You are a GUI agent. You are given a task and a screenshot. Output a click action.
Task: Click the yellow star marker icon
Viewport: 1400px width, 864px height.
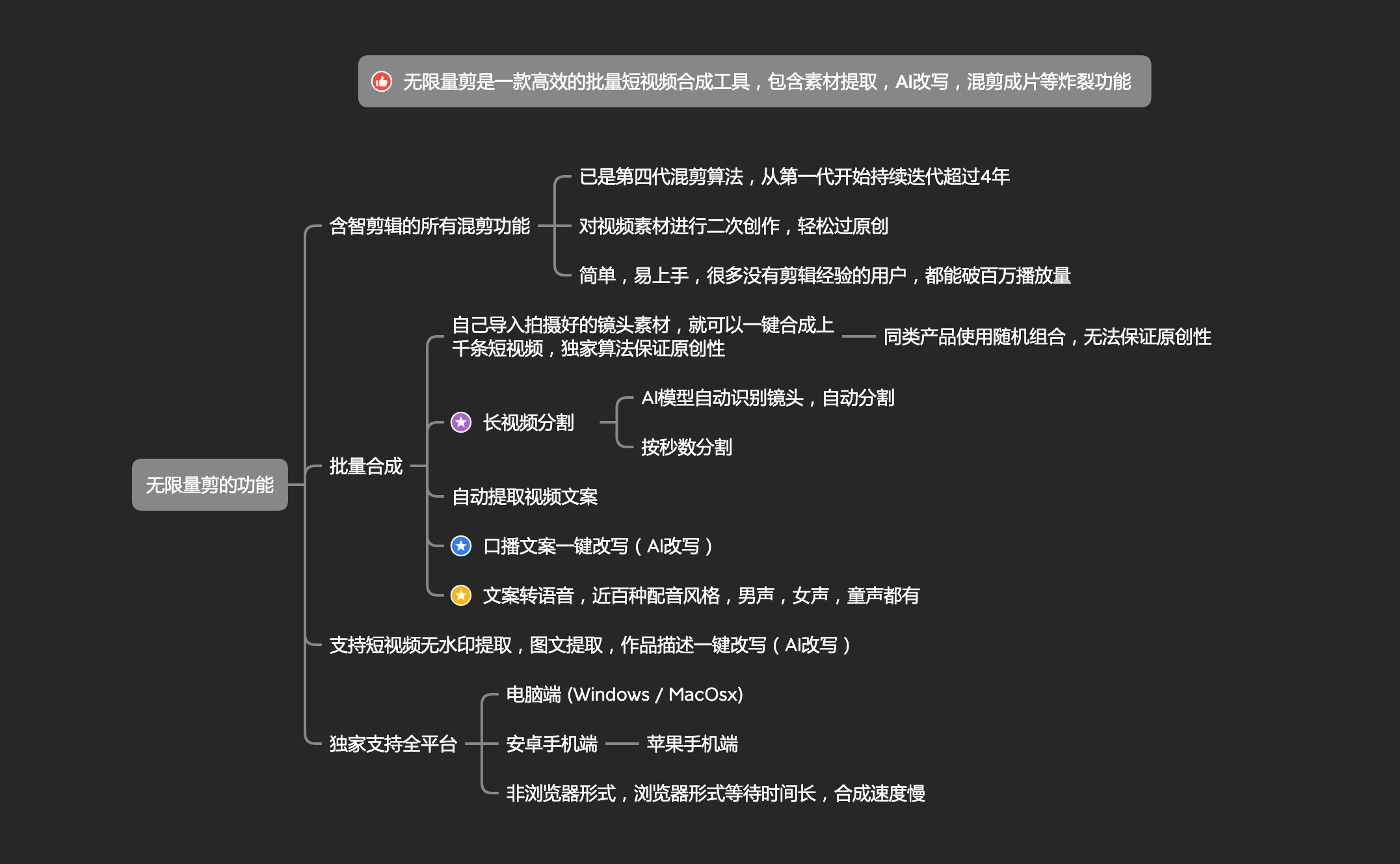tap(461, 595)
